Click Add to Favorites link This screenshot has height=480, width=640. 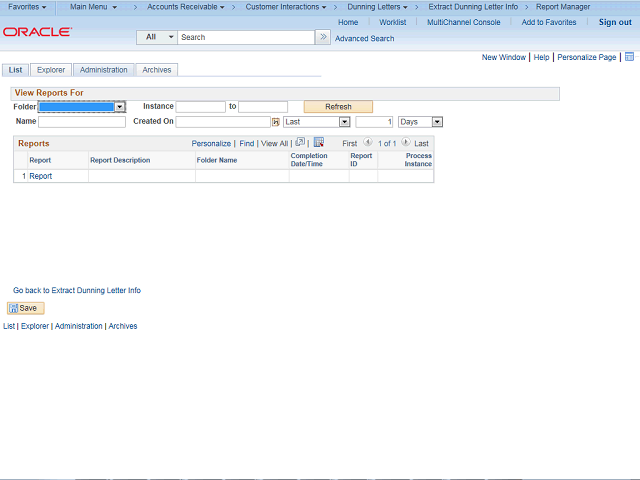549,22
